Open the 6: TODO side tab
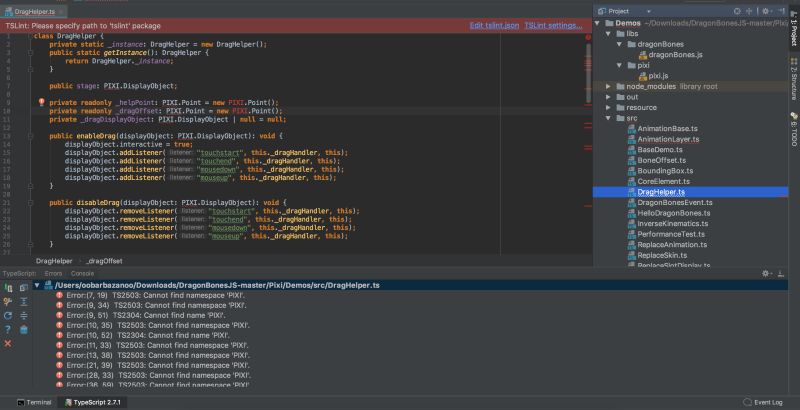Screen dimensions: 800x410 (794, 129)
